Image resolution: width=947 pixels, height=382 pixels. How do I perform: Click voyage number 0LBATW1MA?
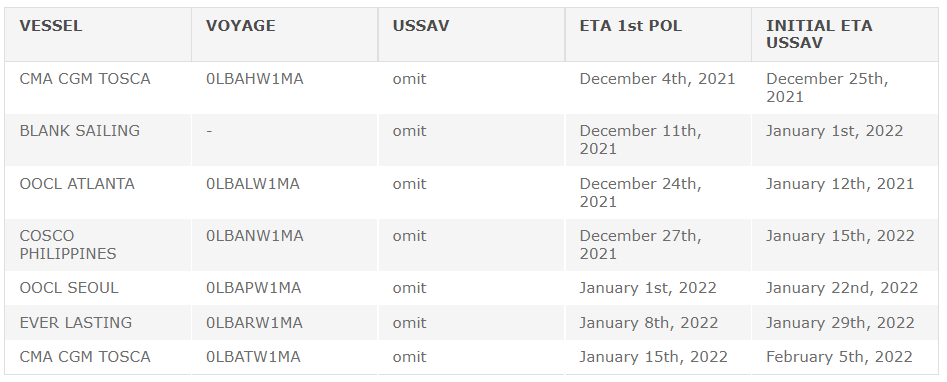[253, 357]
